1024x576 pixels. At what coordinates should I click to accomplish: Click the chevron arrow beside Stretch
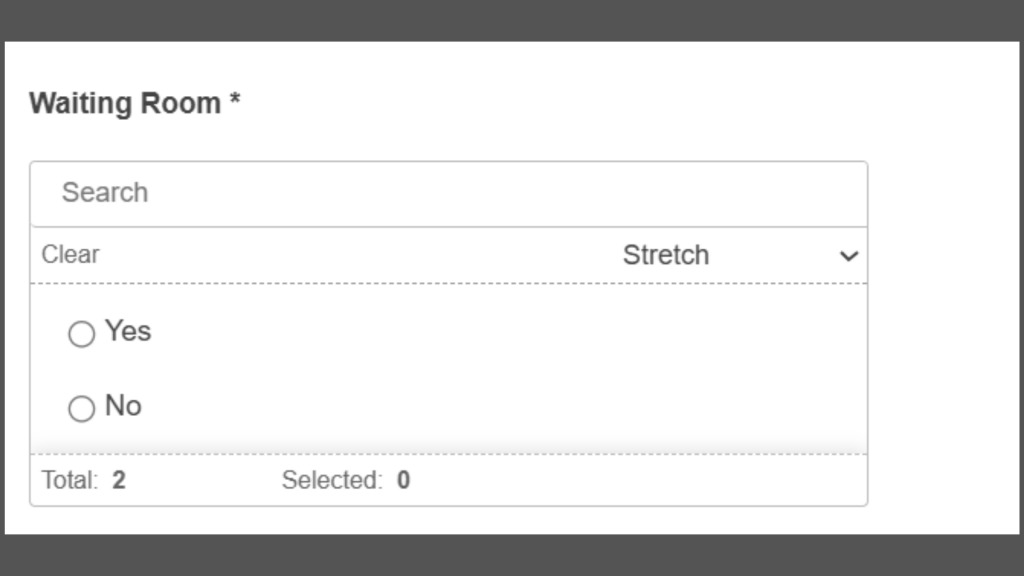pos(849,256)
